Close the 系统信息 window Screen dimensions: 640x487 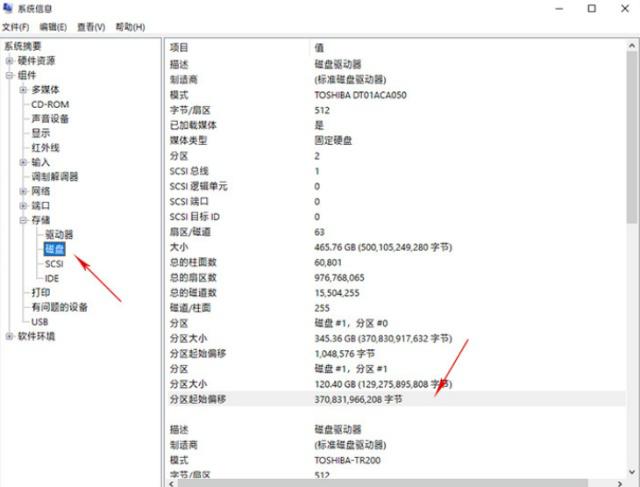click(x=624, y=9)
